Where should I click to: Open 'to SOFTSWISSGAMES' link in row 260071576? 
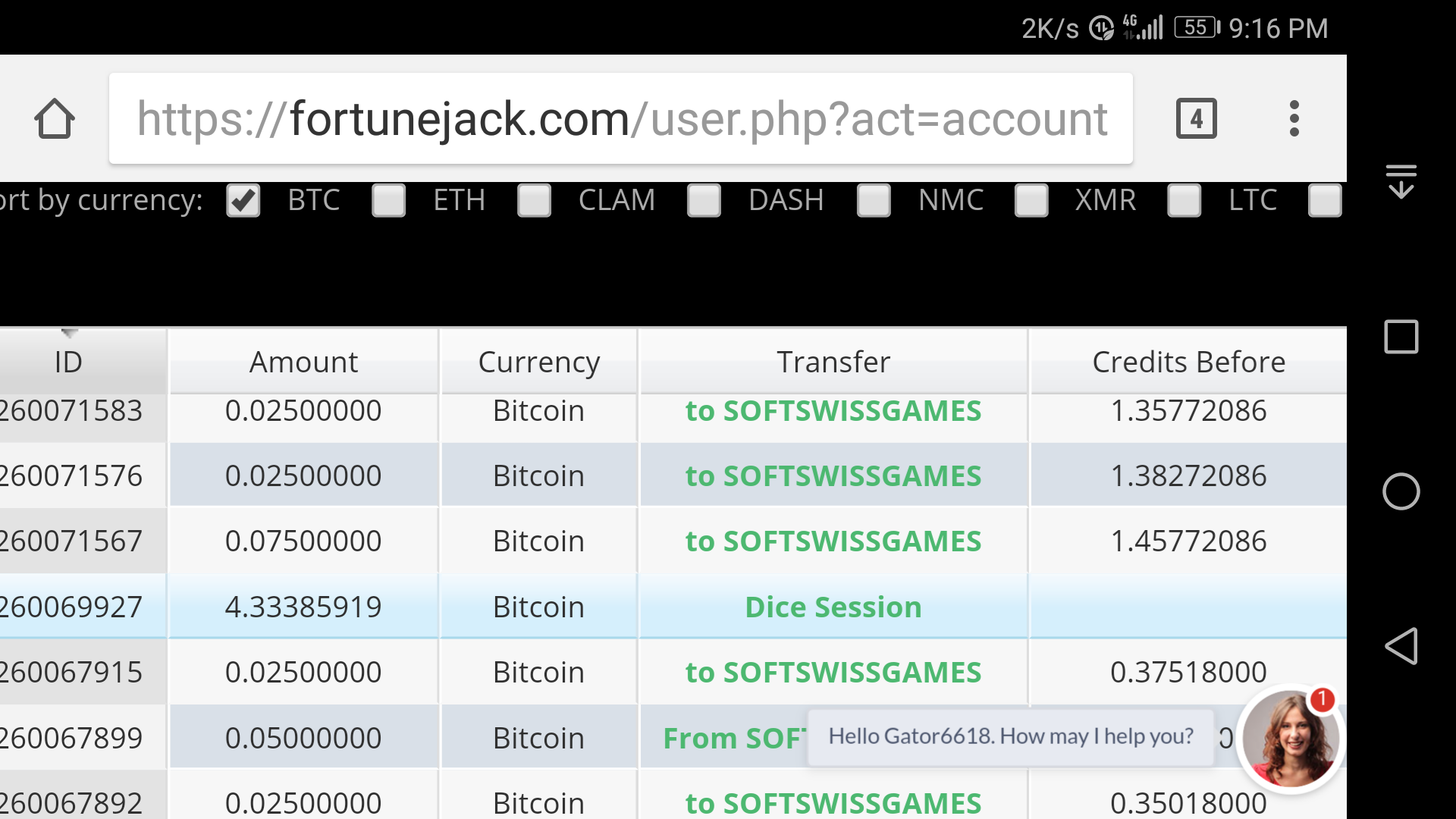pyautogui.click(x=833, y=476)
